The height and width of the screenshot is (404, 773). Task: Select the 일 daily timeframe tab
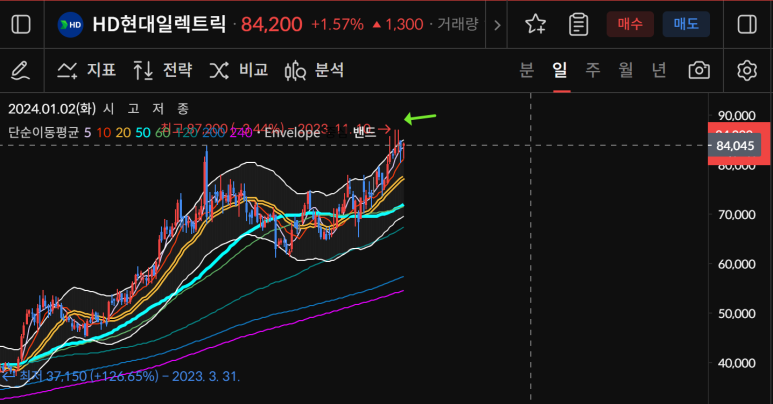(x=560, y=70)
